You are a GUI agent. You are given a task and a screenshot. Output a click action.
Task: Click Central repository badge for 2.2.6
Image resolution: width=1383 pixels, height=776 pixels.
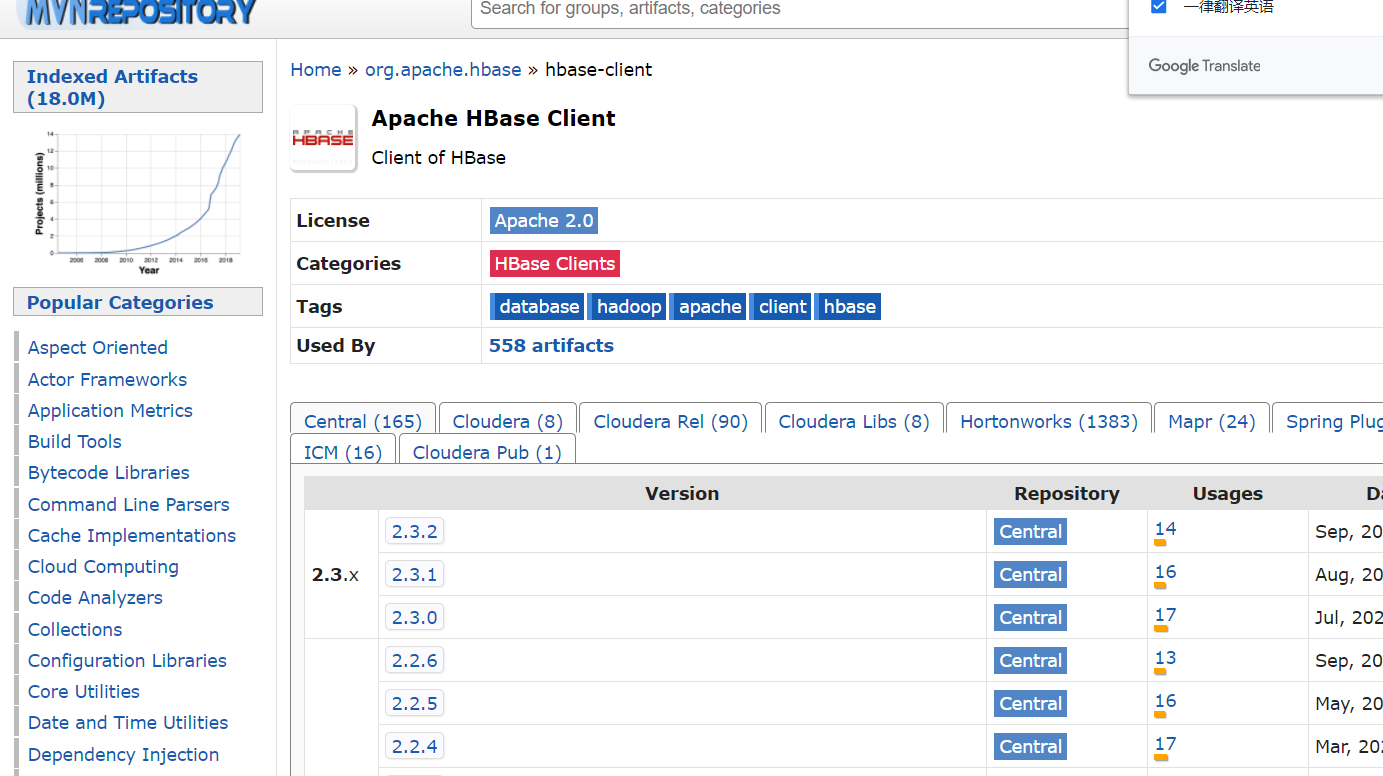(x=1030, y=661)
